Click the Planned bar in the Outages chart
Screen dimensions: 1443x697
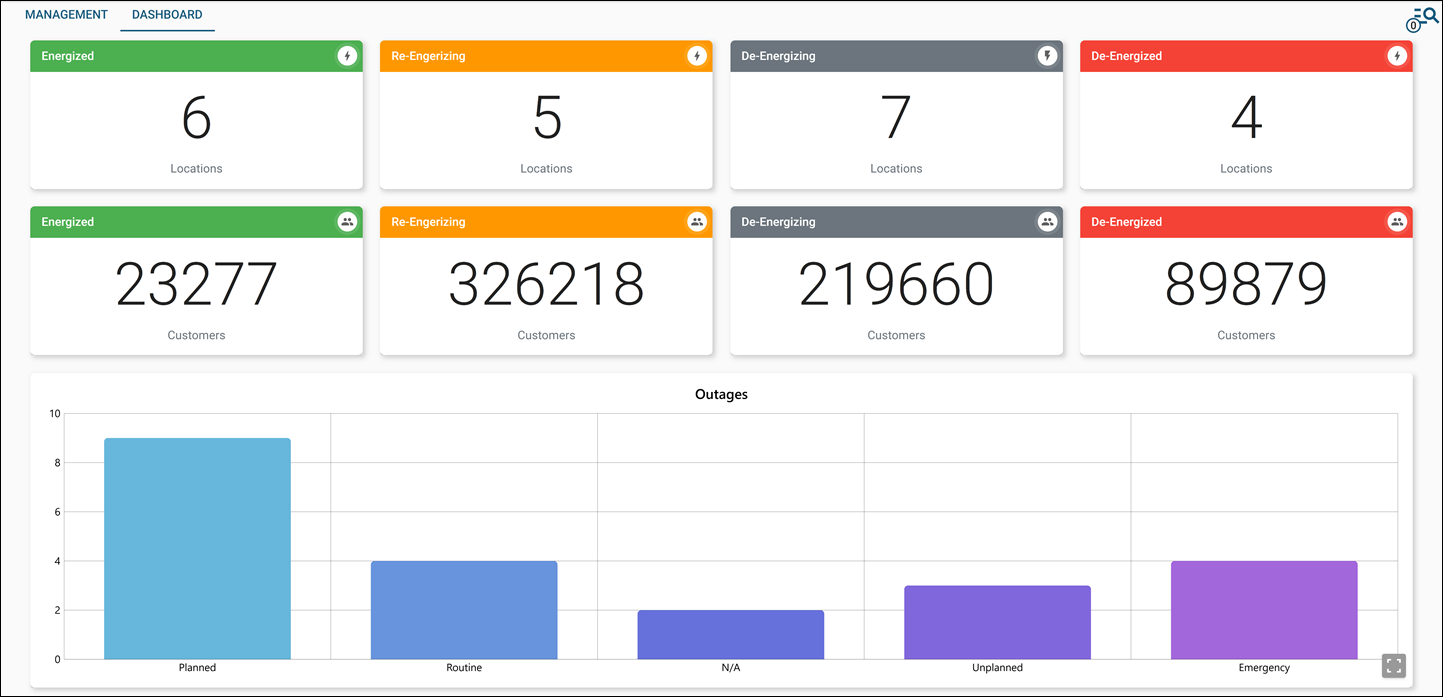197,548
